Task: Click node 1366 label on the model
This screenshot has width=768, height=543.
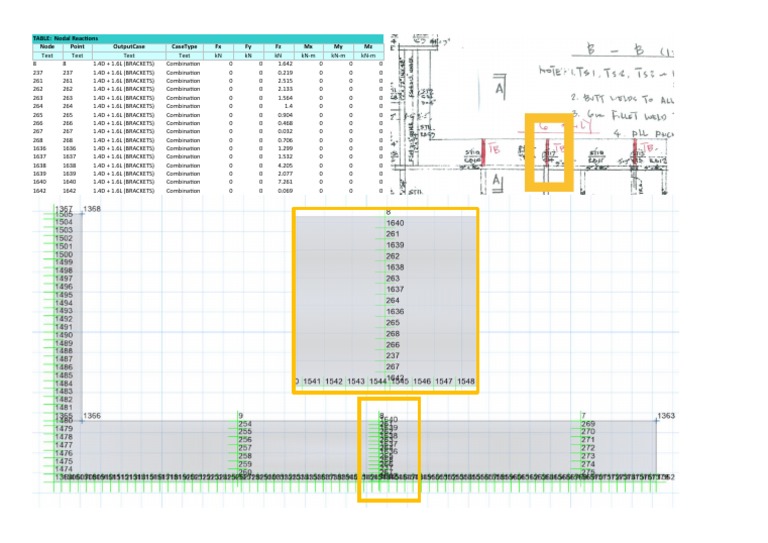Action: [92, 415]
